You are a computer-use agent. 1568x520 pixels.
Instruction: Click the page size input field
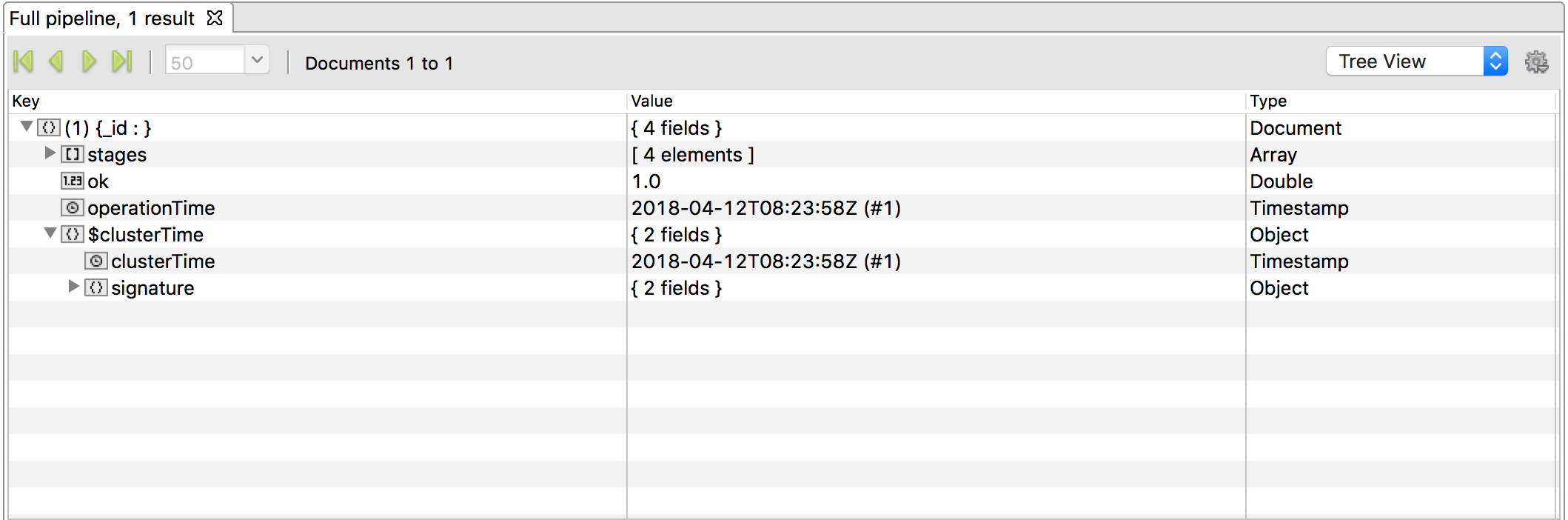pos(205,62)
